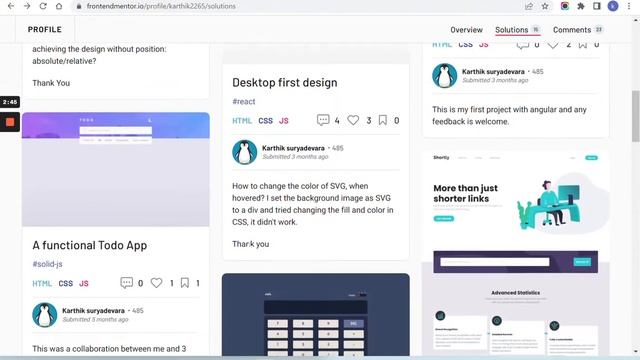Image resolution: width=640 pixels, height=360 pixels.
Task: Click CSS label on Desktop first design
Action: click(x=265, y=121)
